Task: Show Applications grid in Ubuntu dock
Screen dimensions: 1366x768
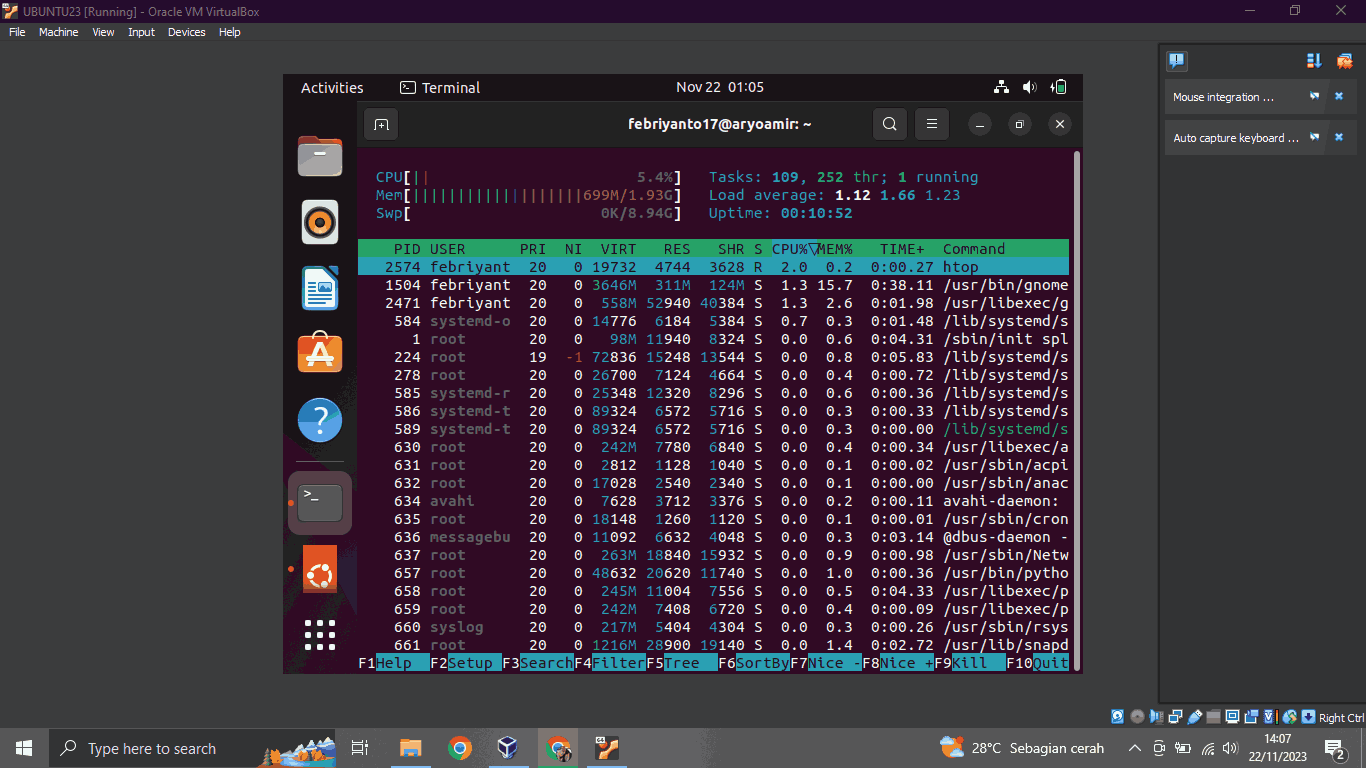Action: point(320,635)
